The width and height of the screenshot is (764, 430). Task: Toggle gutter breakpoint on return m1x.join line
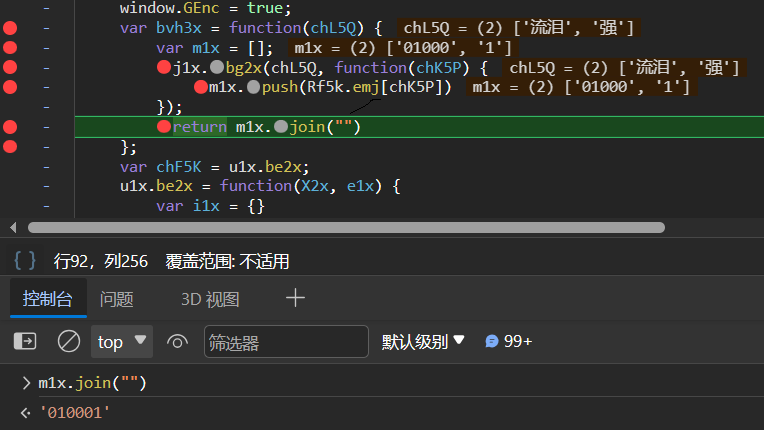[11, 127]
